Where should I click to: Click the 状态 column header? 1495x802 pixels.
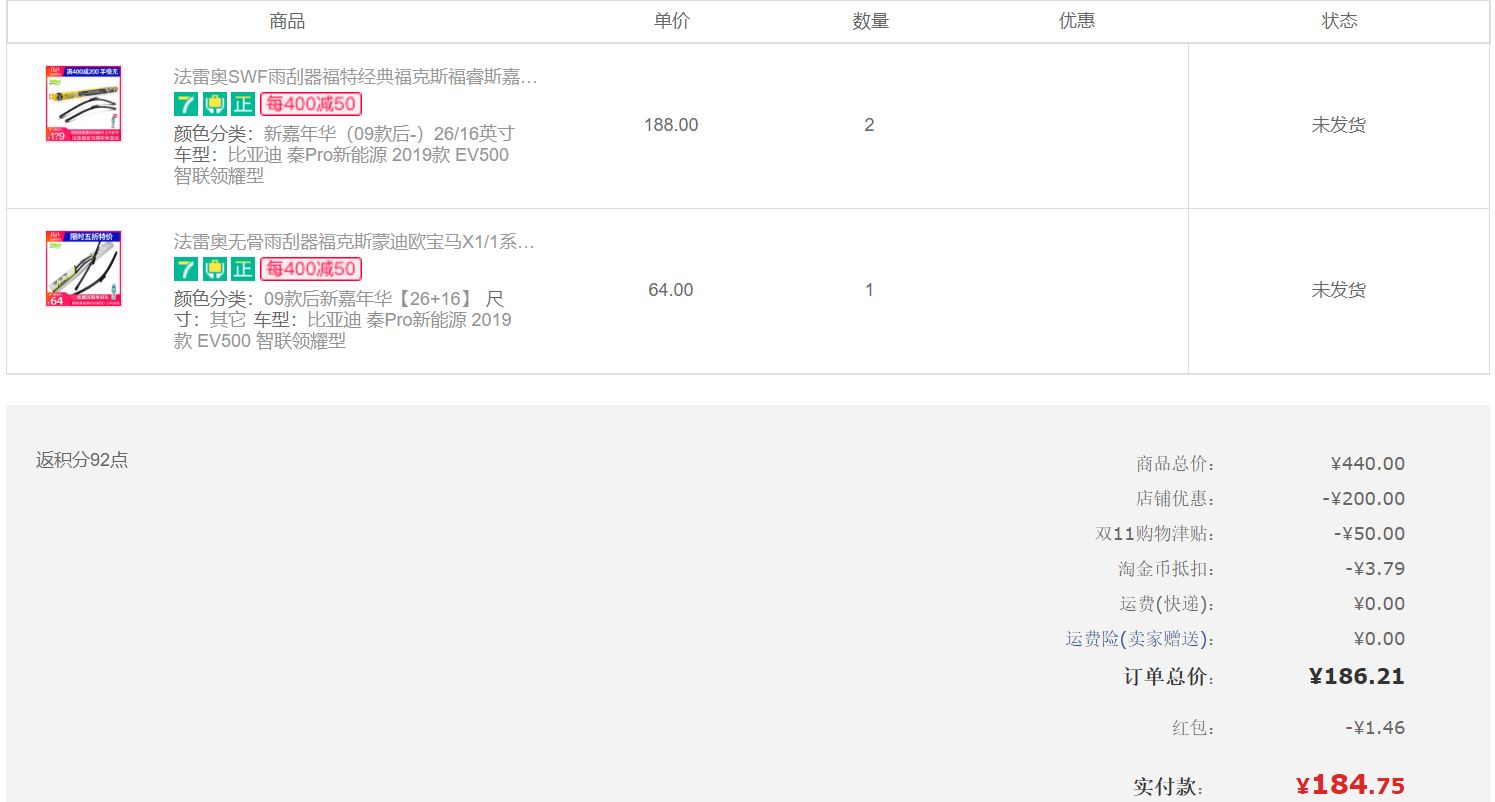1339,21
